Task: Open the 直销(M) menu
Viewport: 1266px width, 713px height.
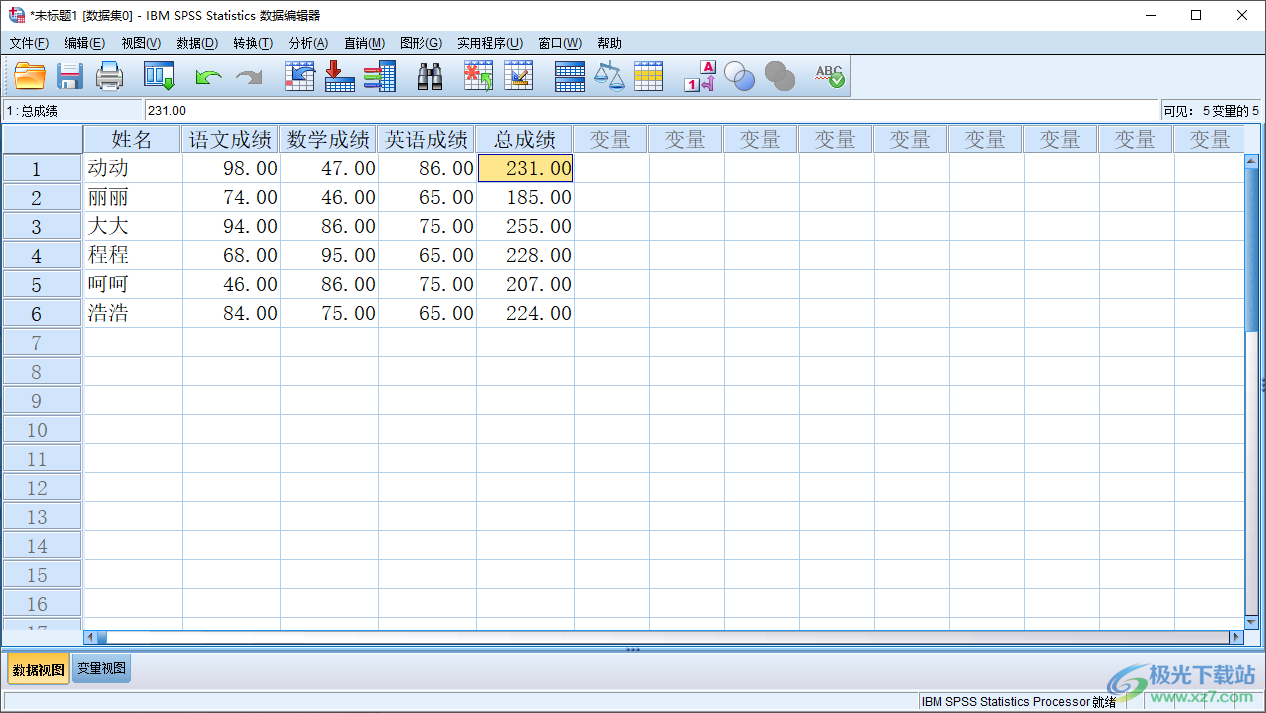Action: [x=364, y=43]
